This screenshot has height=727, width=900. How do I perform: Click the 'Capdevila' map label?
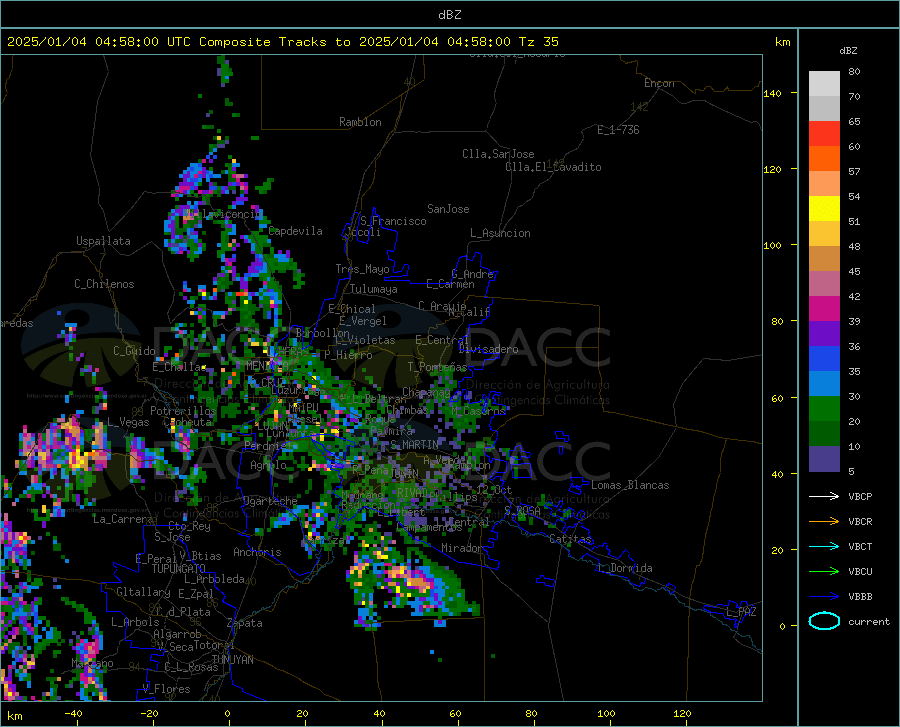pyautogui.click(x=295, y=231)
